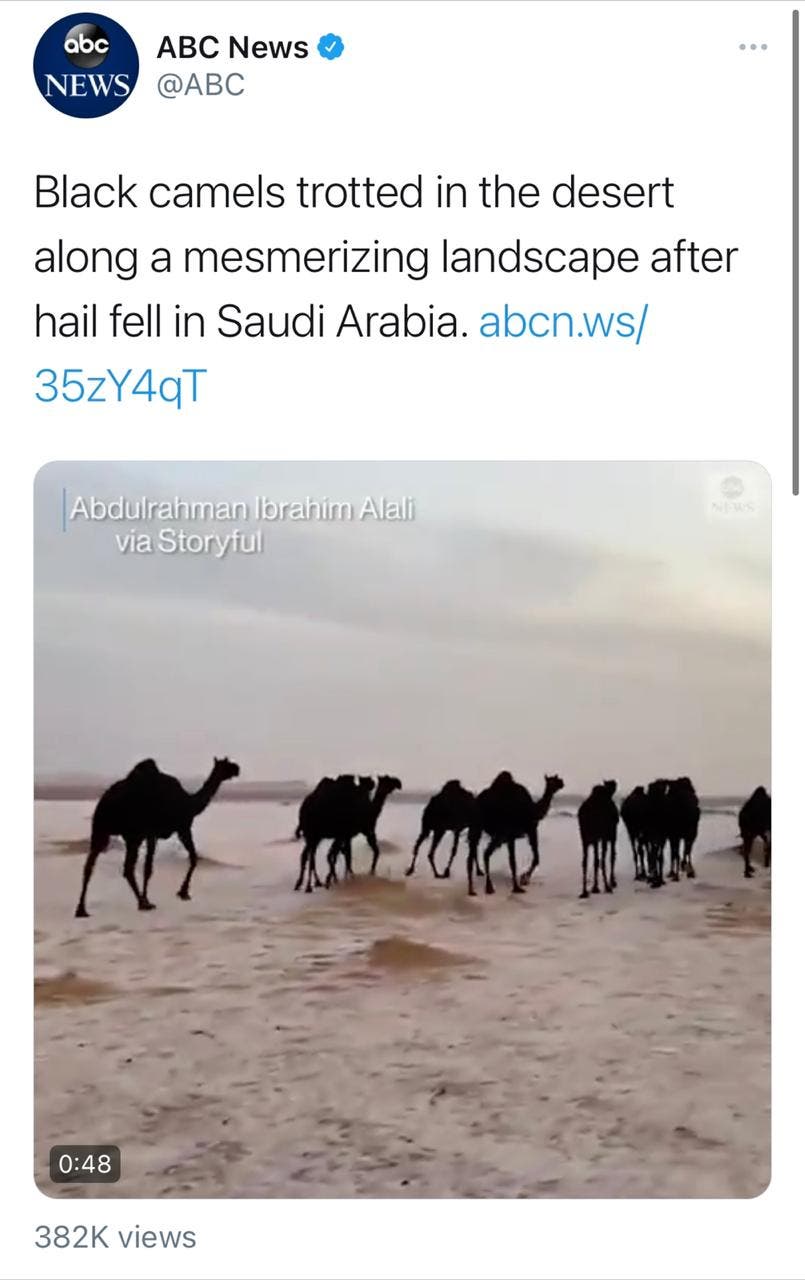The image size is (805, 1280).
Task: Open the @ABC handle
Action: (200, 86)
